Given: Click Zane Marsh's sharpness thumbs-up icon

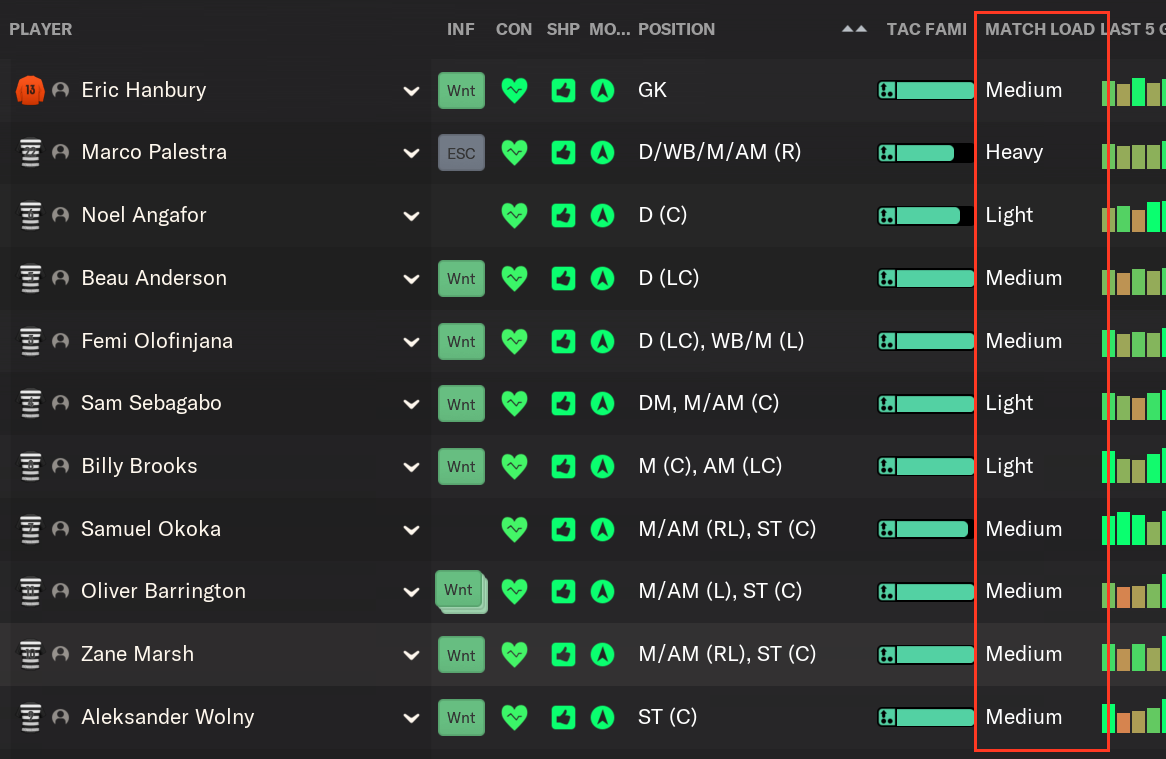Looking at the screenshot, I should (x=563, y=655).
